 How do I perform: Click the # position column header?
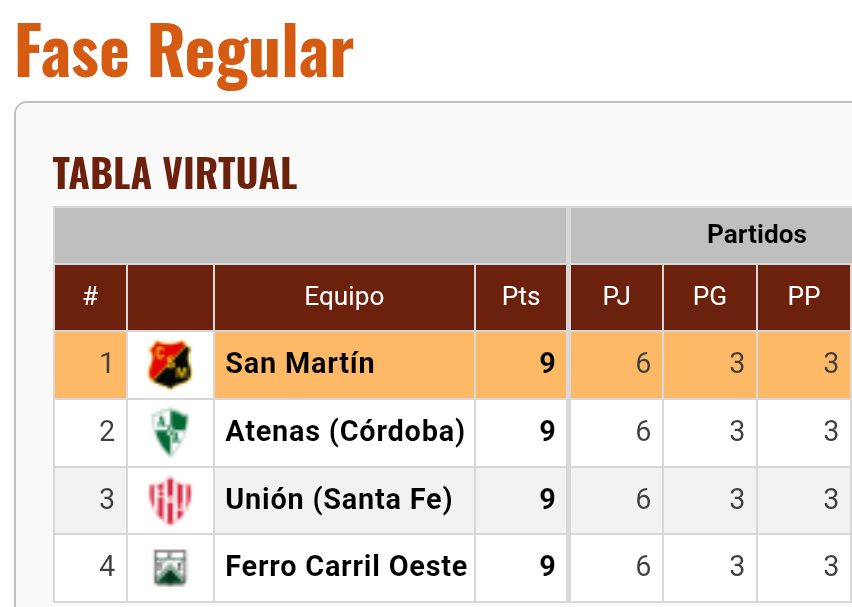[x=90, y=297]
